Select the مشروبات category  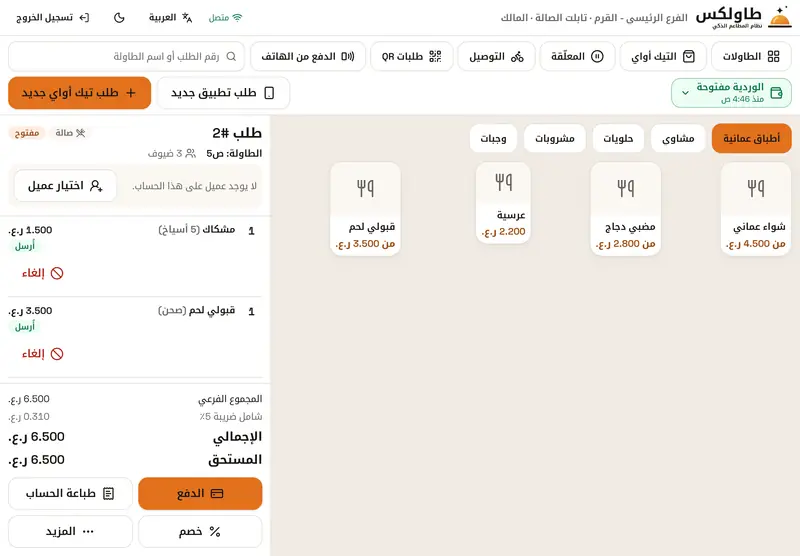coord(555,138)
